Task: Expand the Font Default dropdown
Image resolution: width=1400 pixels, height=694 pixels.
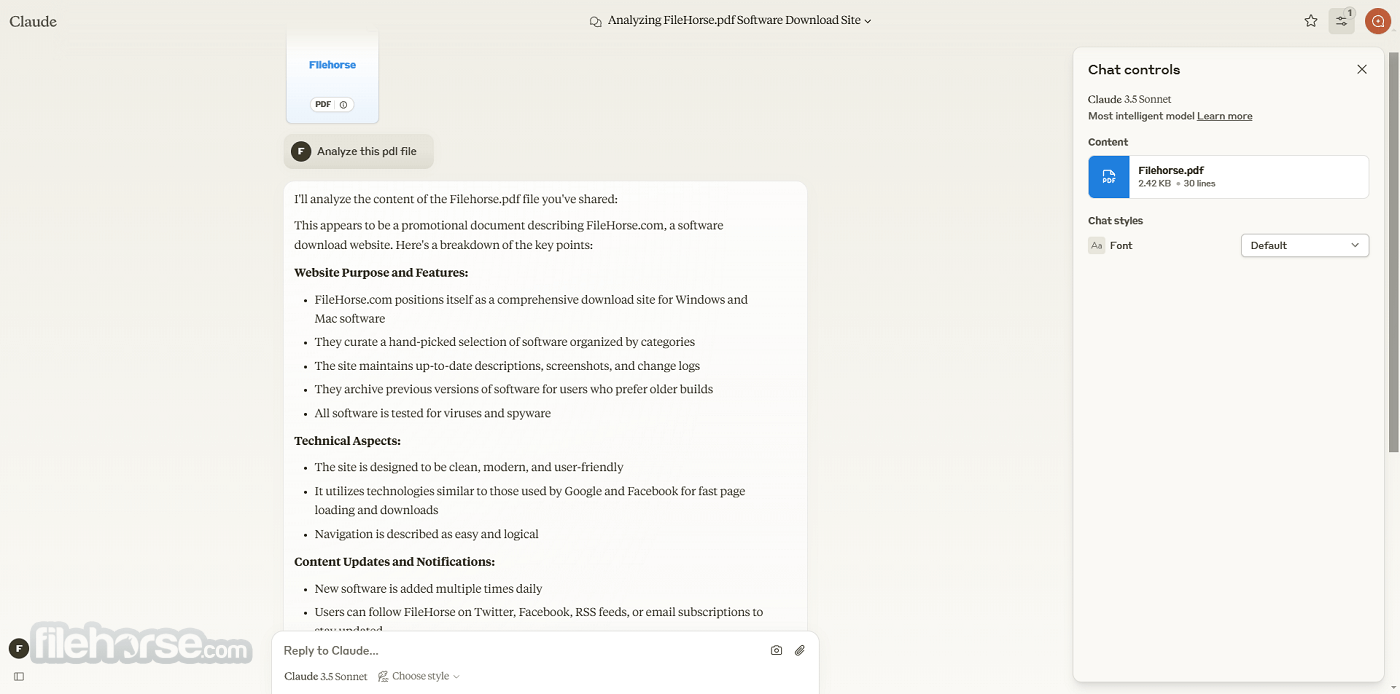Action: (1305, 245)
